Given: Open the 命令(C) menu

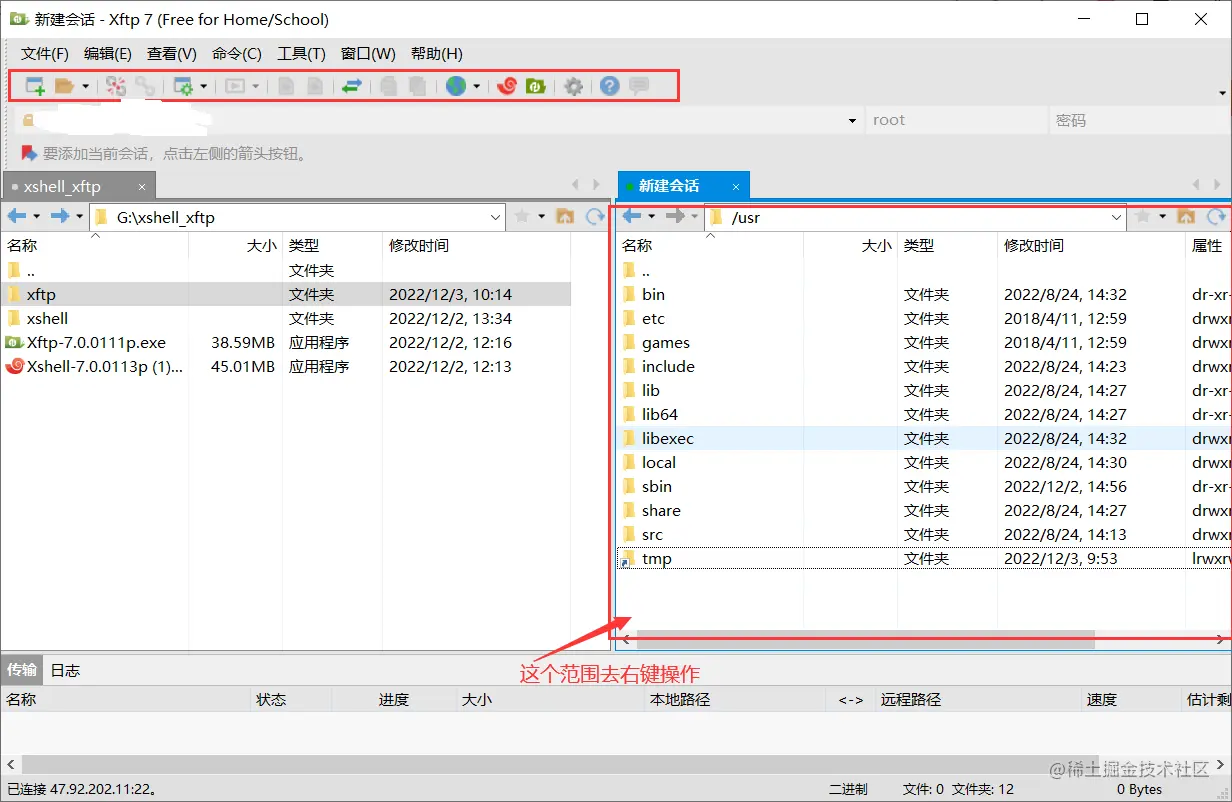Looking at the screenshot, I should click(237, 54).
